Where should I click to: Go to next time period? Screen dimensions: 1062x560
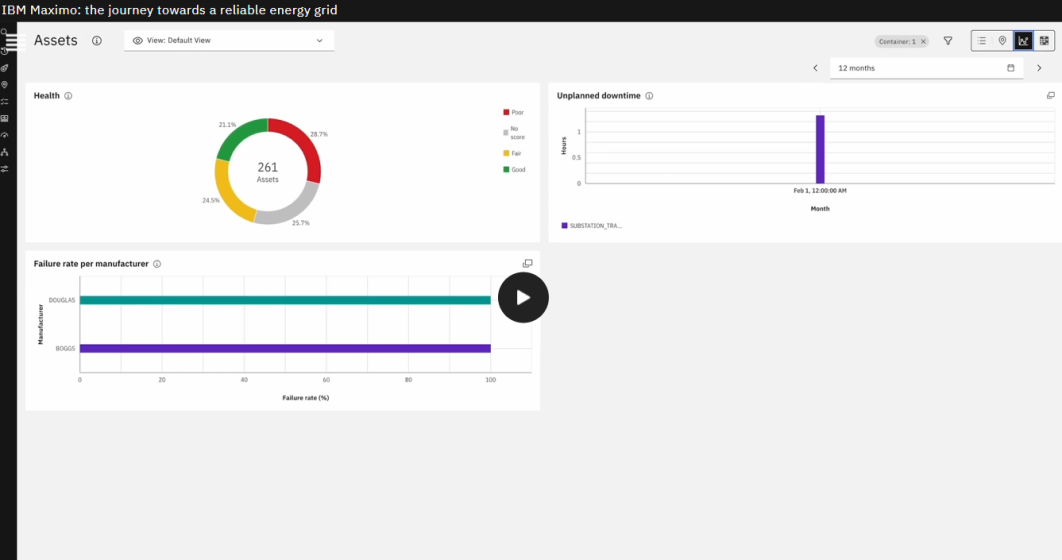click(x=1039, y=68)
